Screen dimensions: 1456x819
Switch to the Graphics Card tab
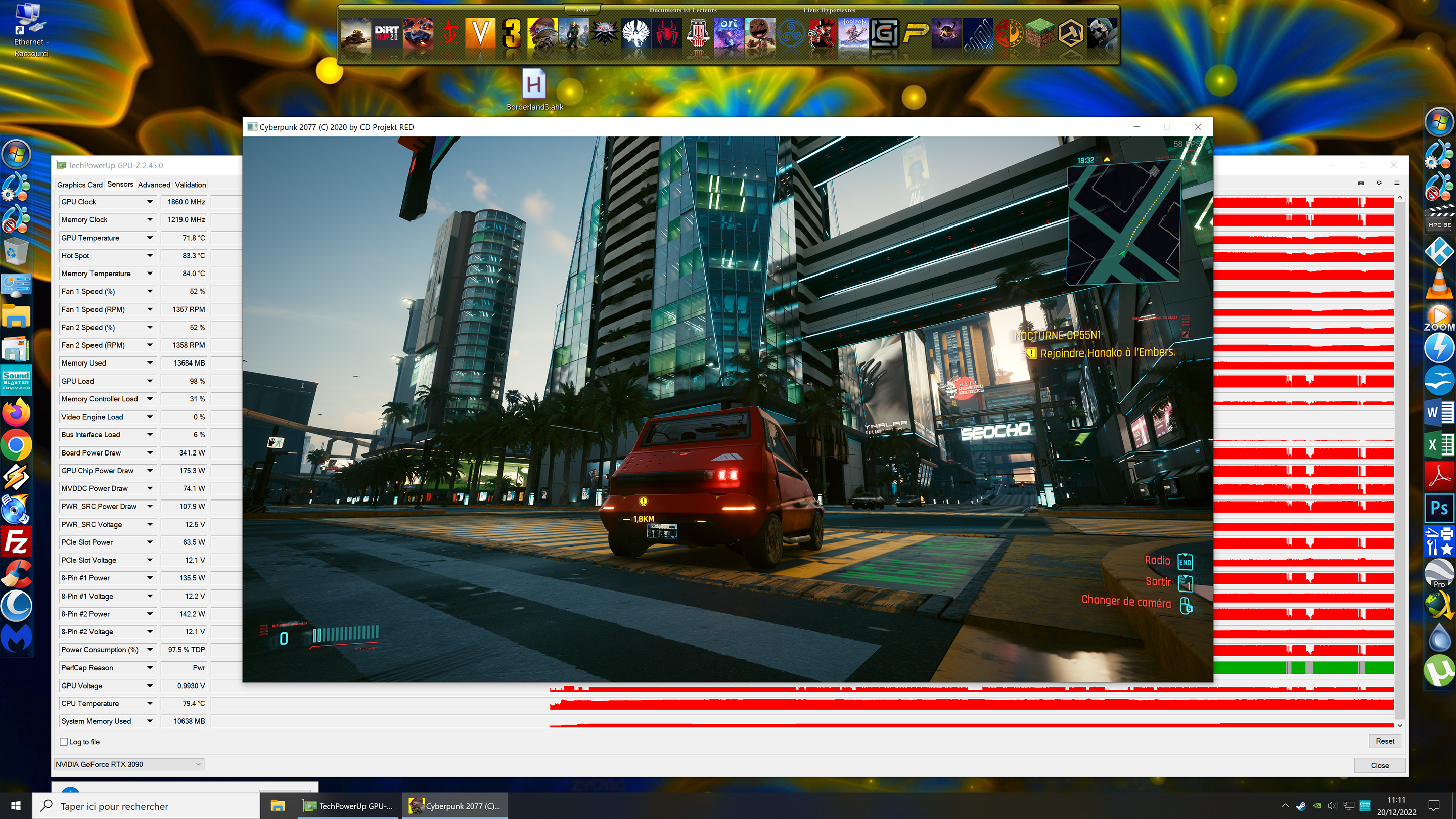tap(80, 185)
